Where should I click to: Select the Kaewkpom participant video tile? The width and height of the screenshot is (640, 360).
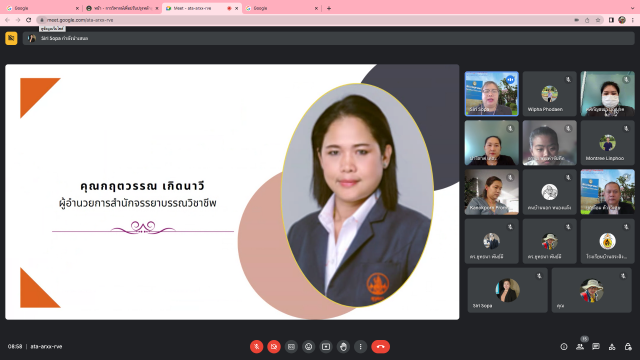491,192
